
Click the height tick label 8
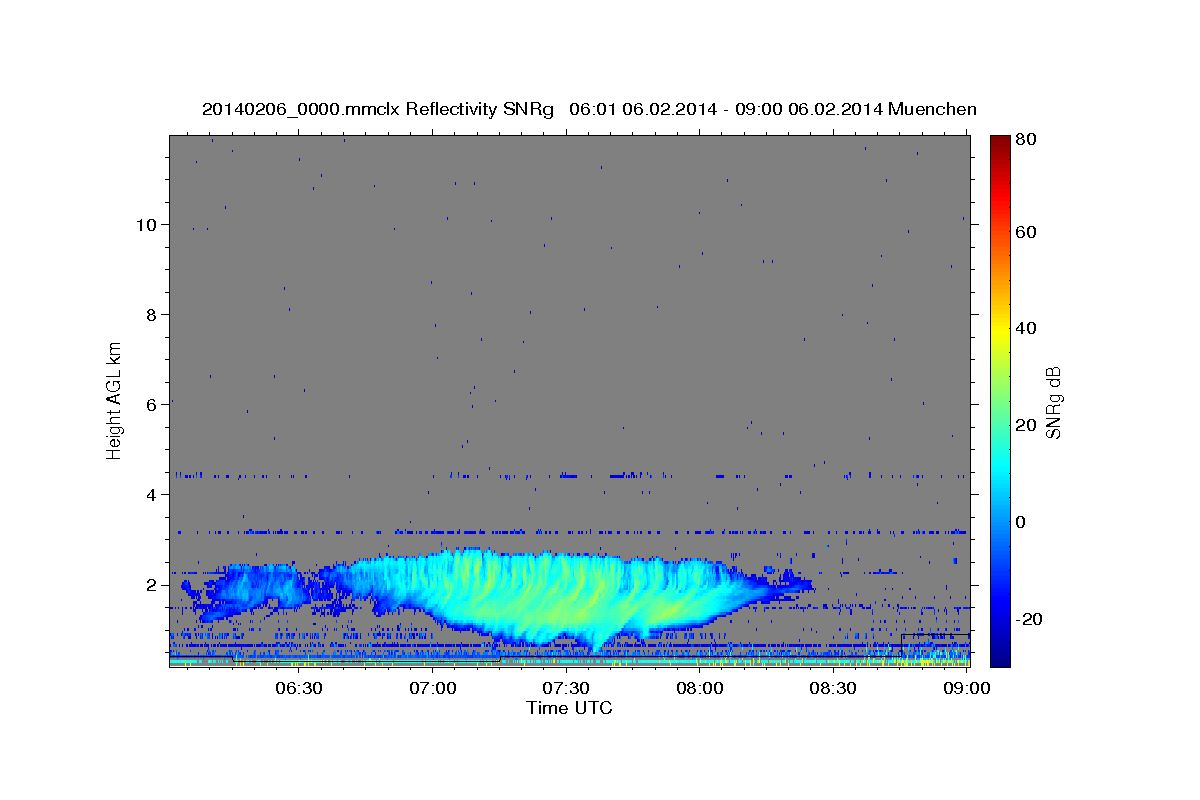149,315
